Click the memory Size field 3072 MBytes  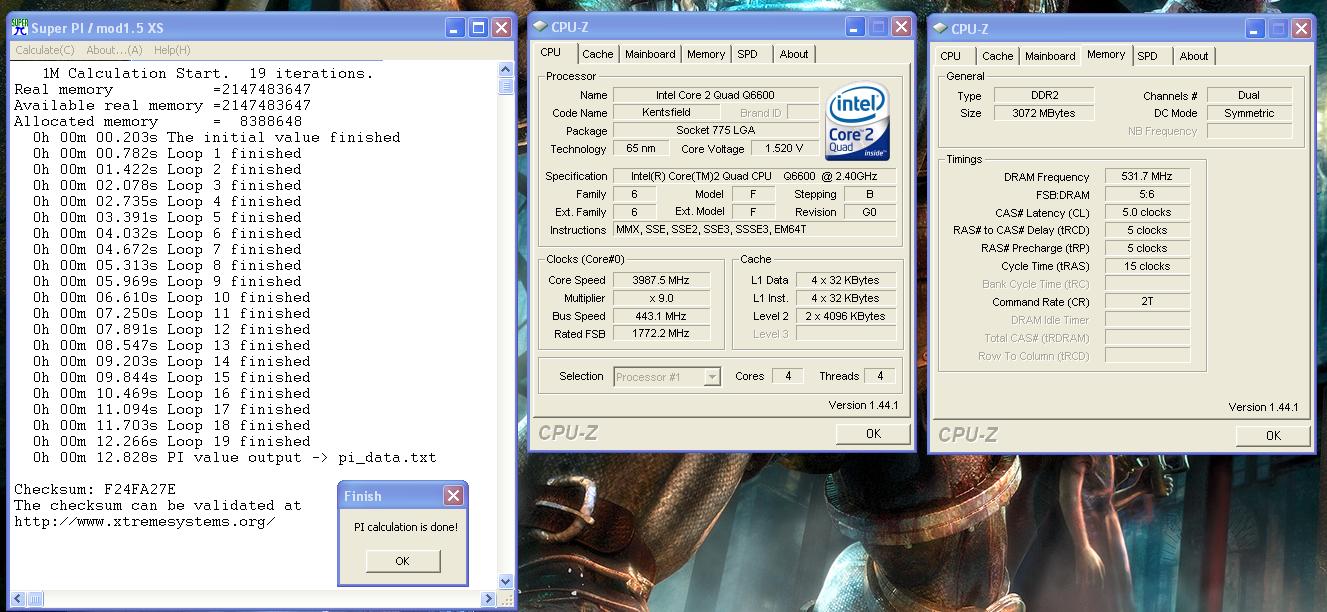click(x=1045, y=114)
